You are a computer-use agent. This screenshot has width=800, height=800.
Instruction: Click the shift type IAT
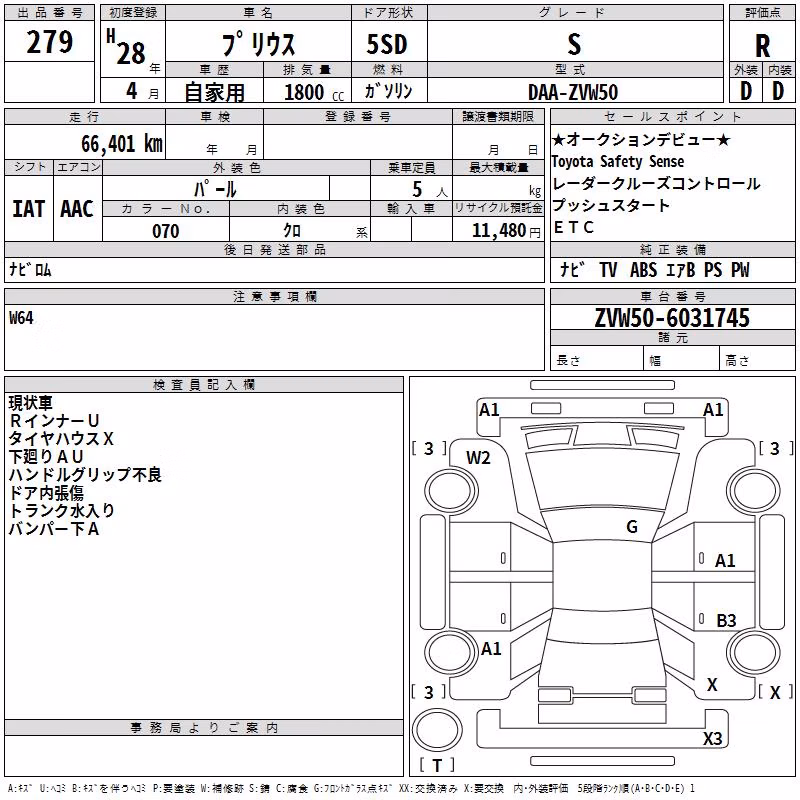[29, 209]
